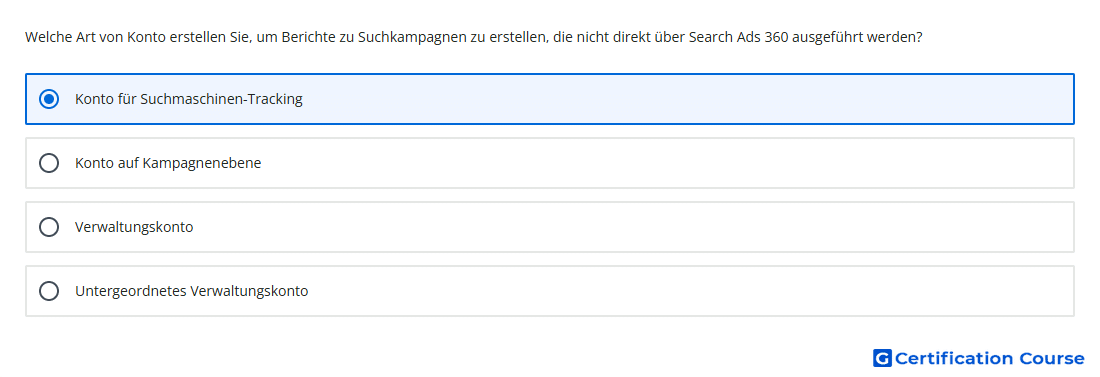Click empty area of highlighted Suchmaschinen-Tracking row
The image size is (1100, 377).
688,99
